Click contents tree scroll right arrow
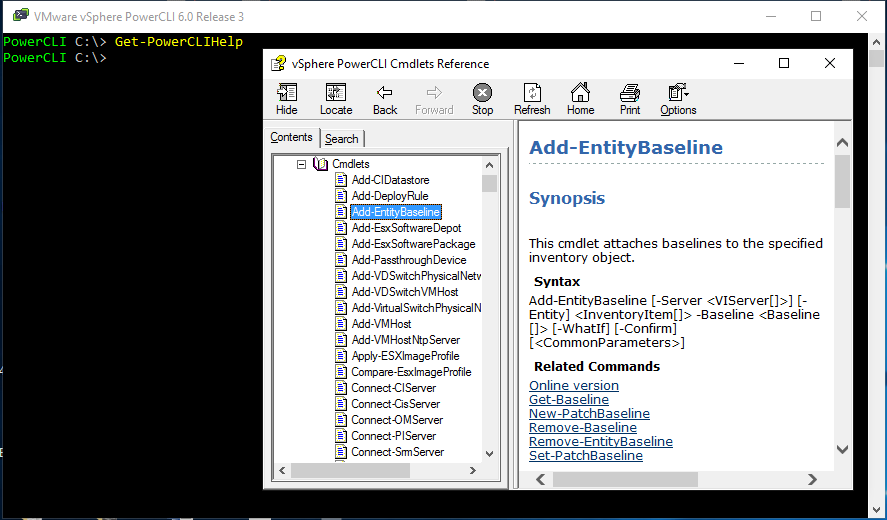Viewport: 887px width, 520px height. (473, 470)
